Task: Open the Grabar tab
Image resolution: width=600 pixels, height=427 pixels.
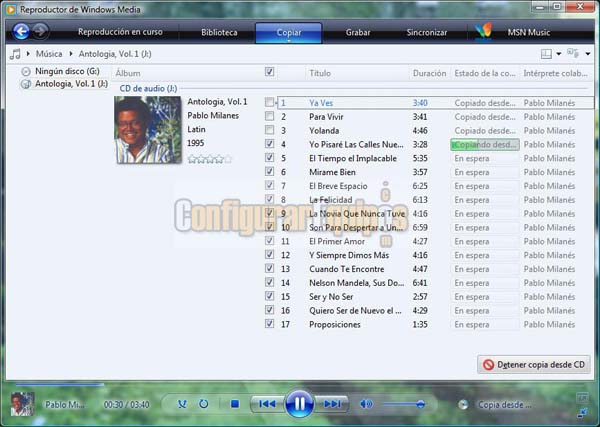Action: click(x=358, y=33)
